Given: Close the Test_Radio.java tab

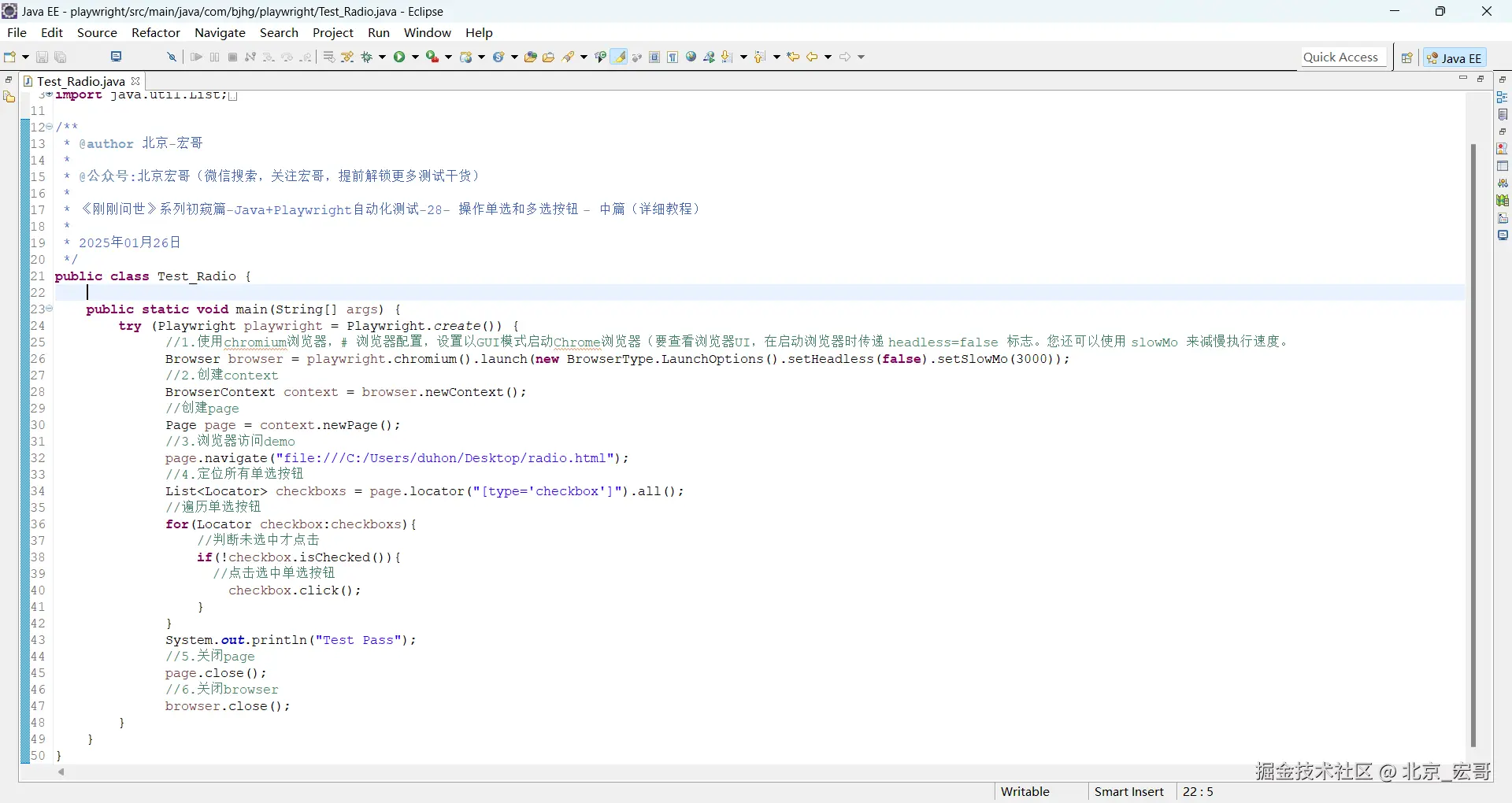Looking at the screenshot, I should (135, 81).
